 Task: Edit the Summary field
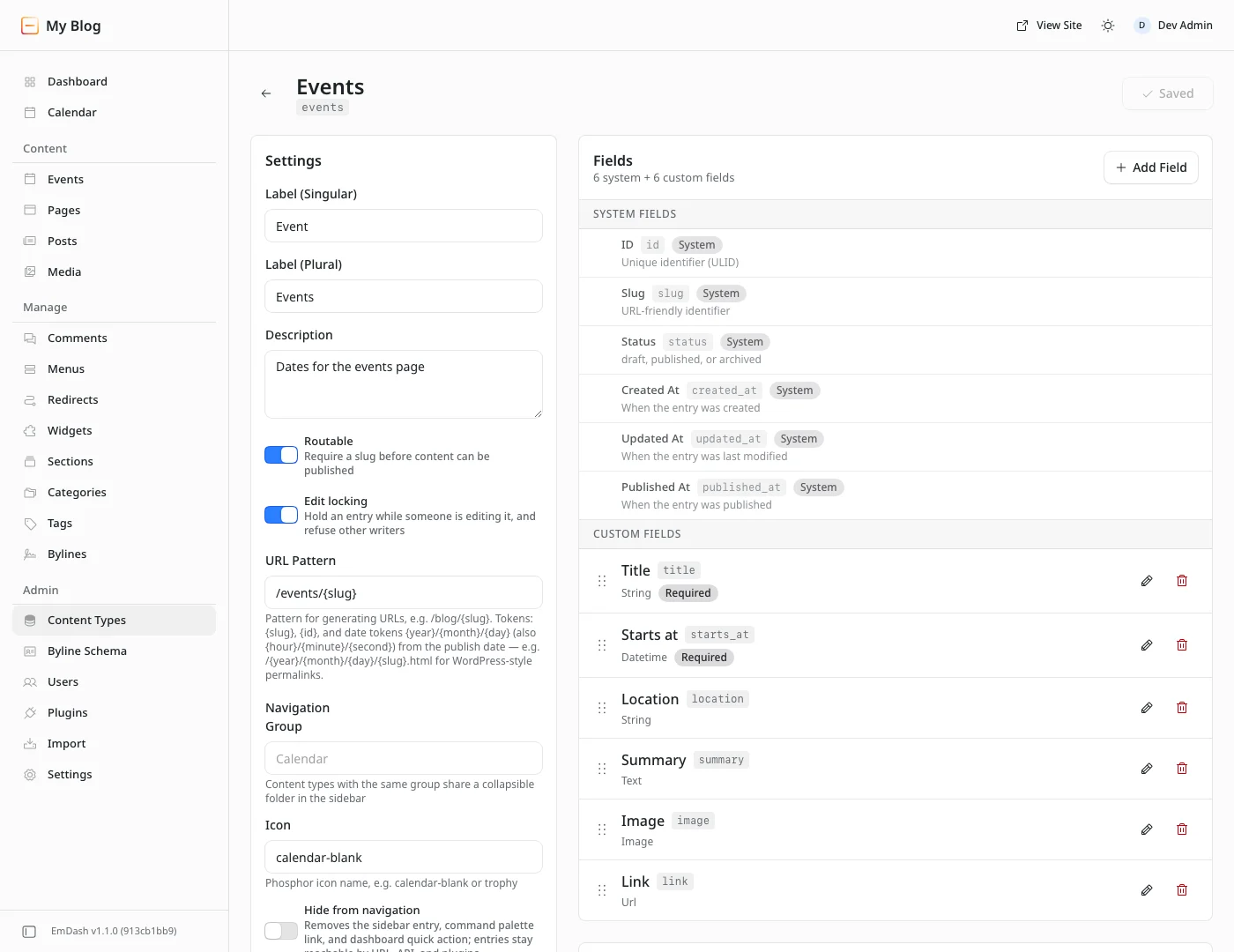pos(1147,769)
